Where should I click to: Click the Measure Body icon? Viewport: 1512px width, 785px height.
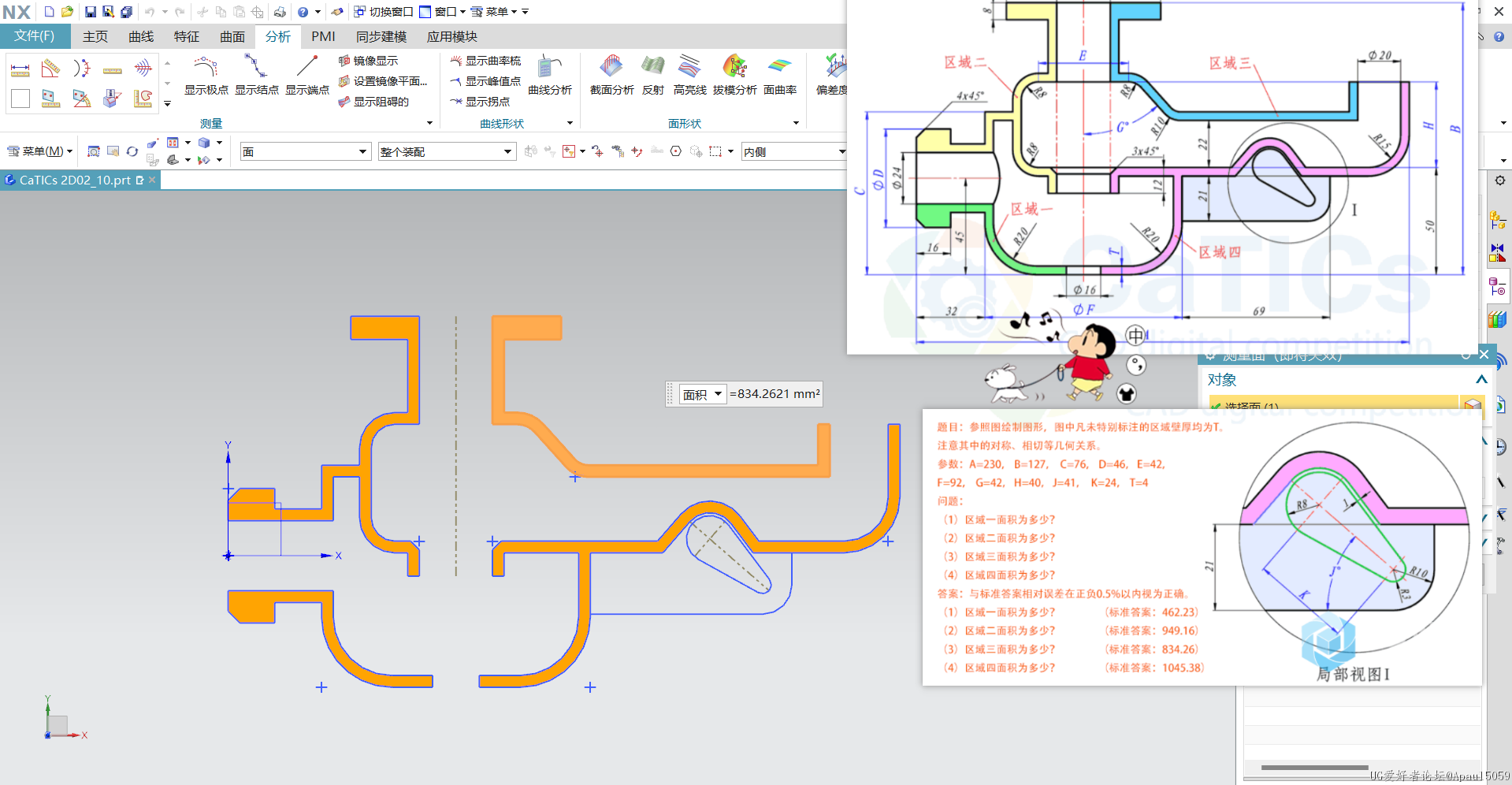point(113,99)
